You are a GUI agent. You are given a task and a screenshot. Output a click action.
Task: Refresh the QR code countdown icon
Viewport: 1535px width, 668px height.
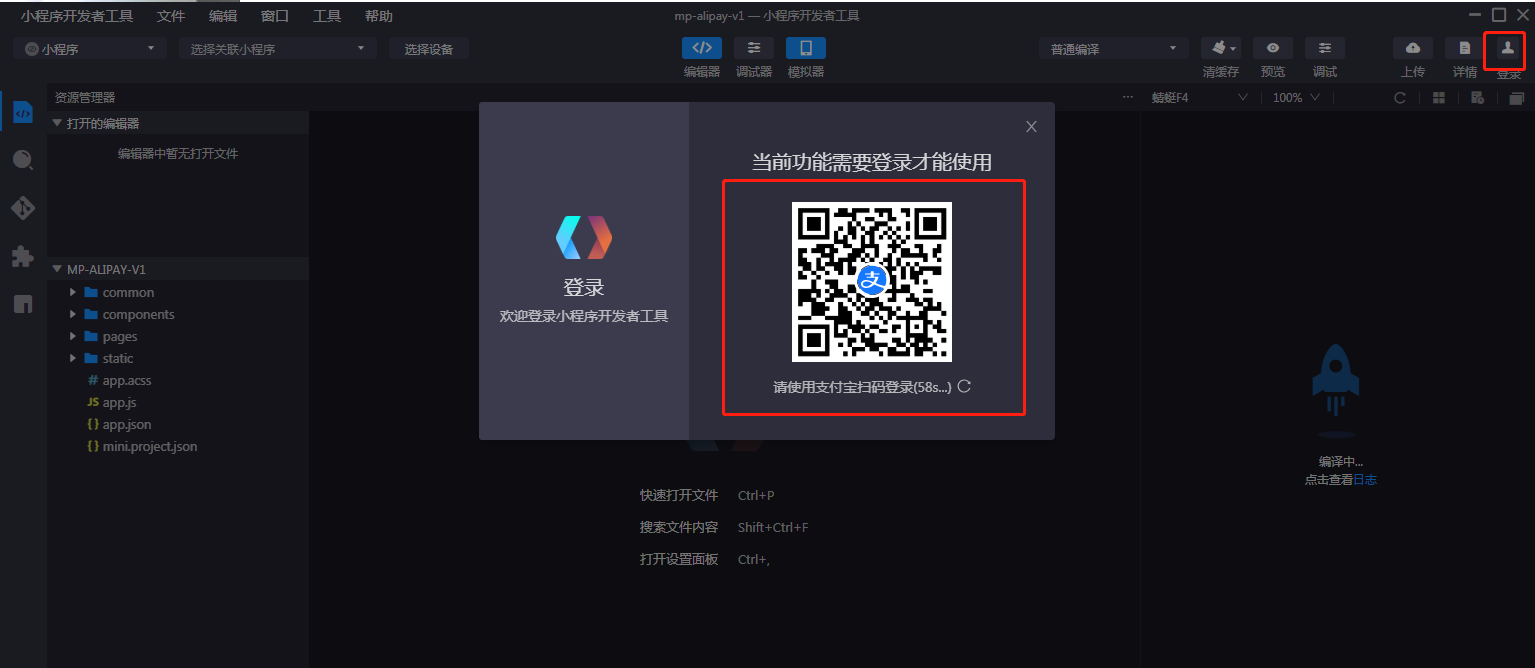(964, 387)
